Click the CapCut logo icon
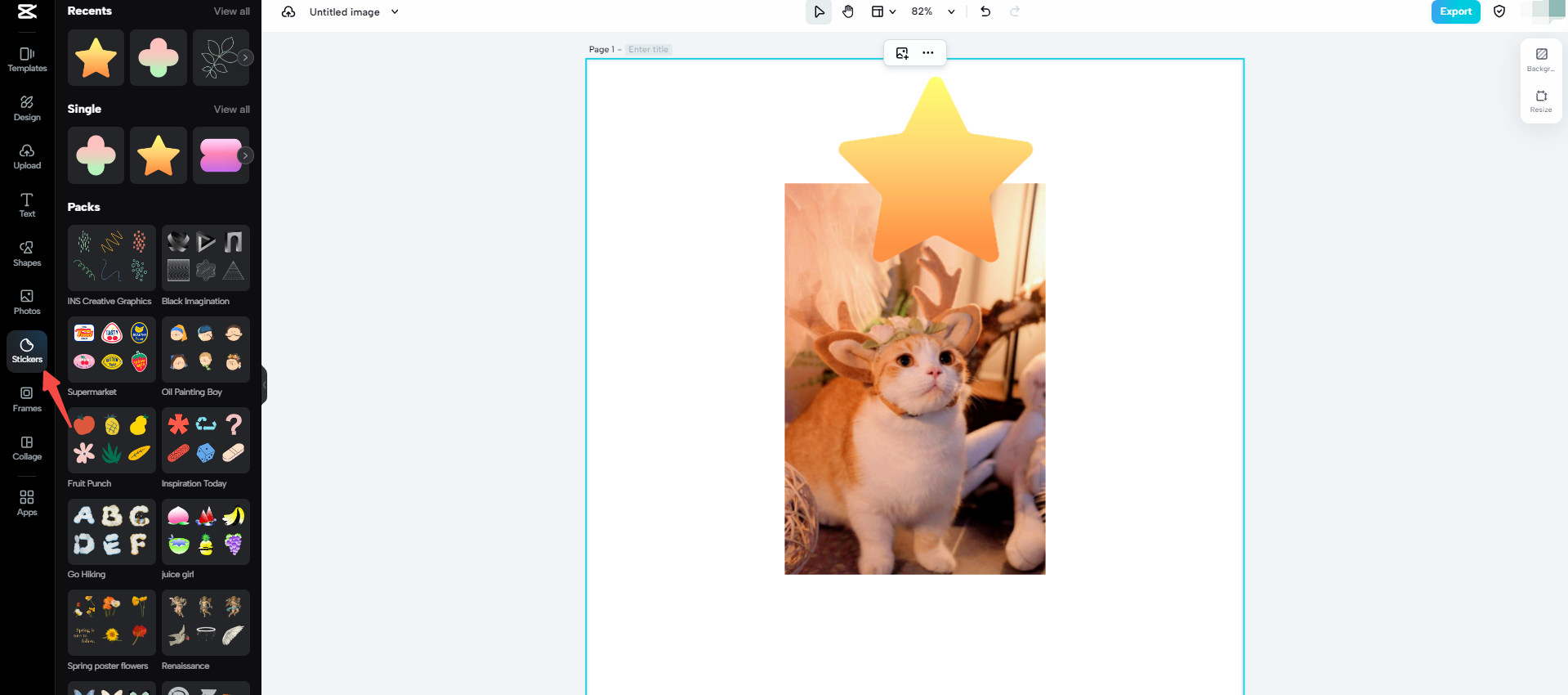 [x=27, y=11]
